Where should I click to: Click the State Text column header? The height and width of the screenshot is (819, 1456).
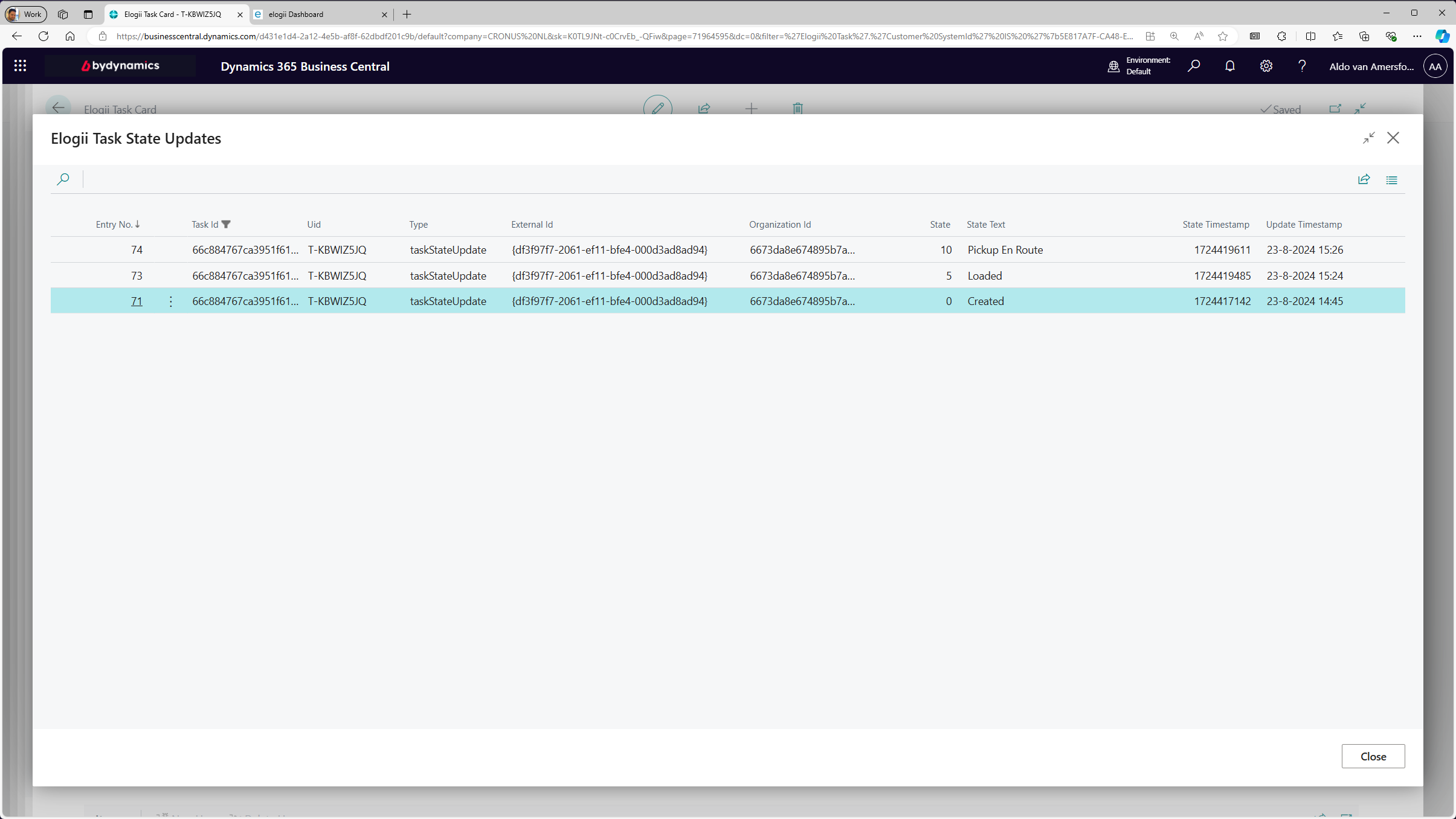point(985,224)
